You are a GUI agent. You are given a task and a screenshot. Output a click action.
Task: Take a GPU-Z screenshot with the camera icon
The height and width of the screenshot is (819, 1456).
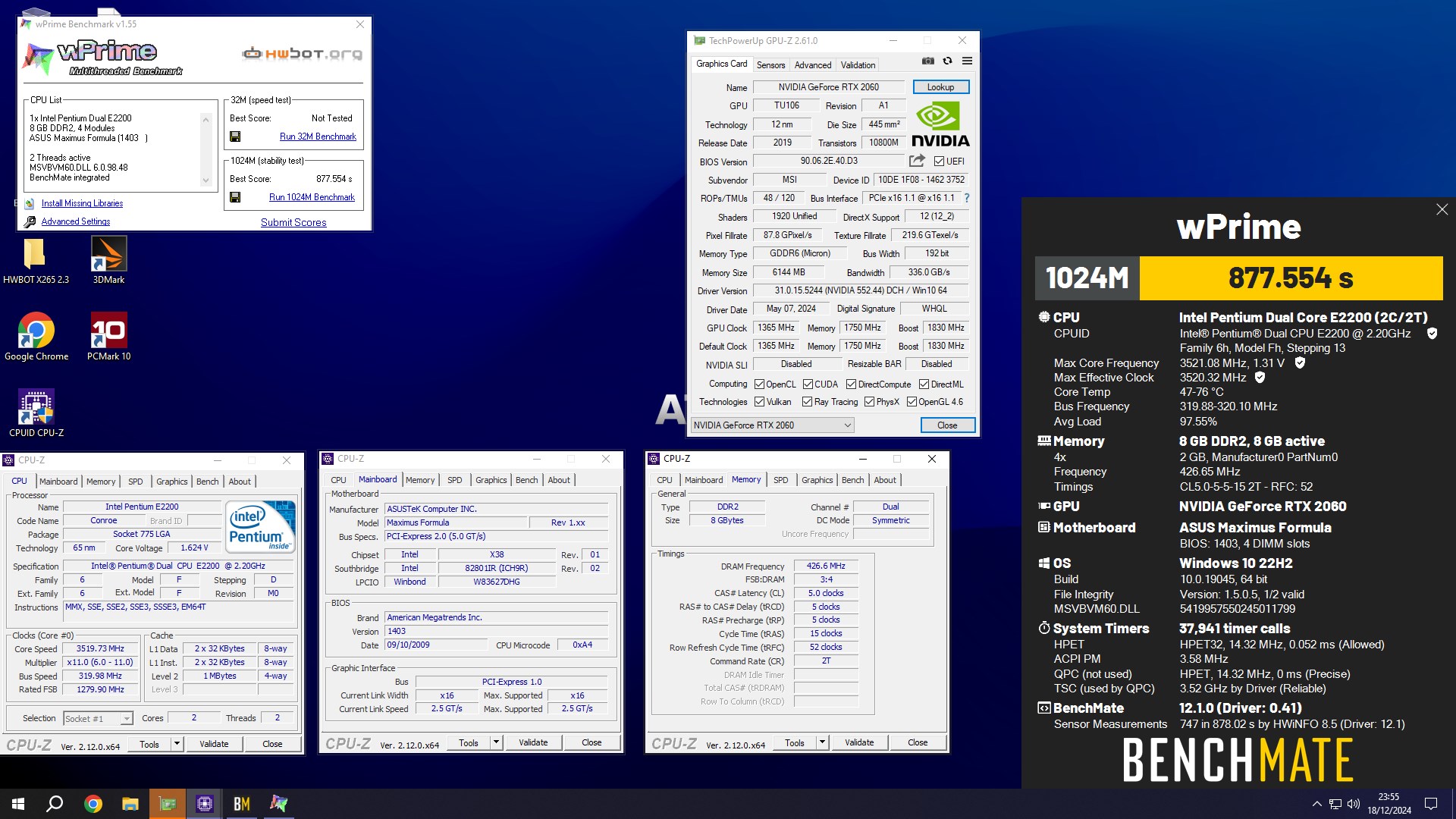[927, 61]
